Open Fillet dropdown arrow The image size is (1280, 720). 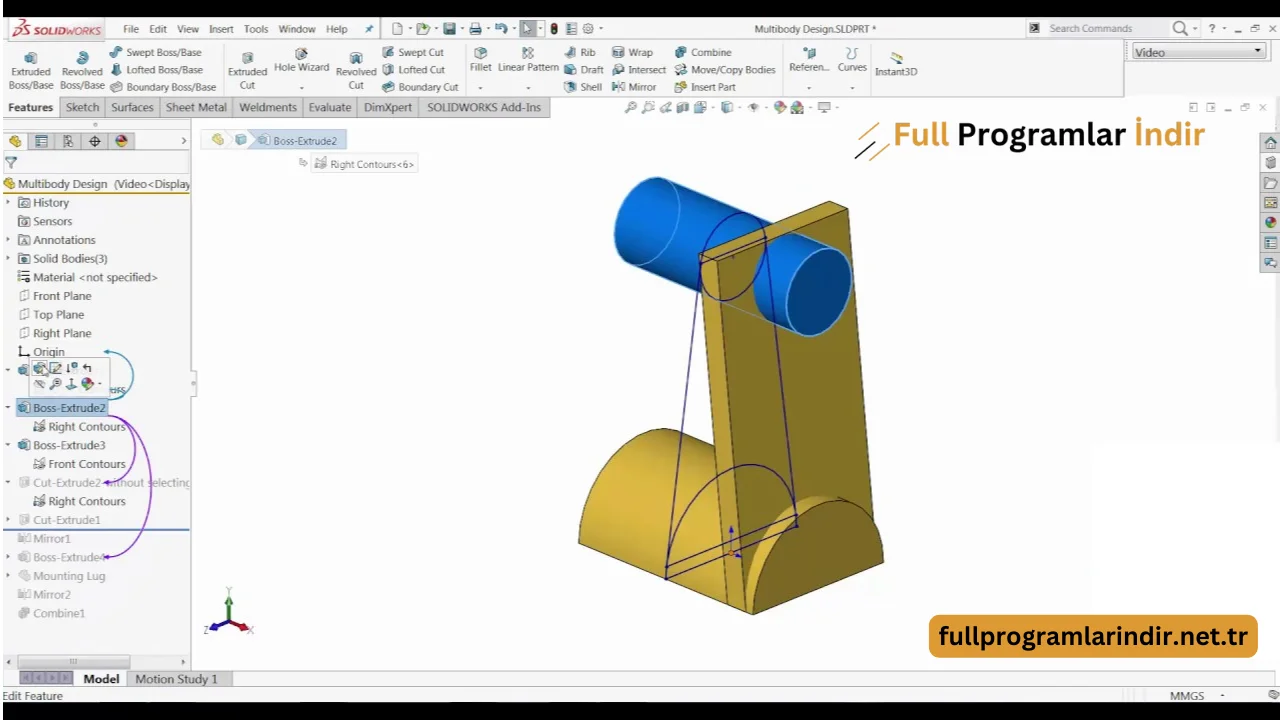click(x=481, y=88)
